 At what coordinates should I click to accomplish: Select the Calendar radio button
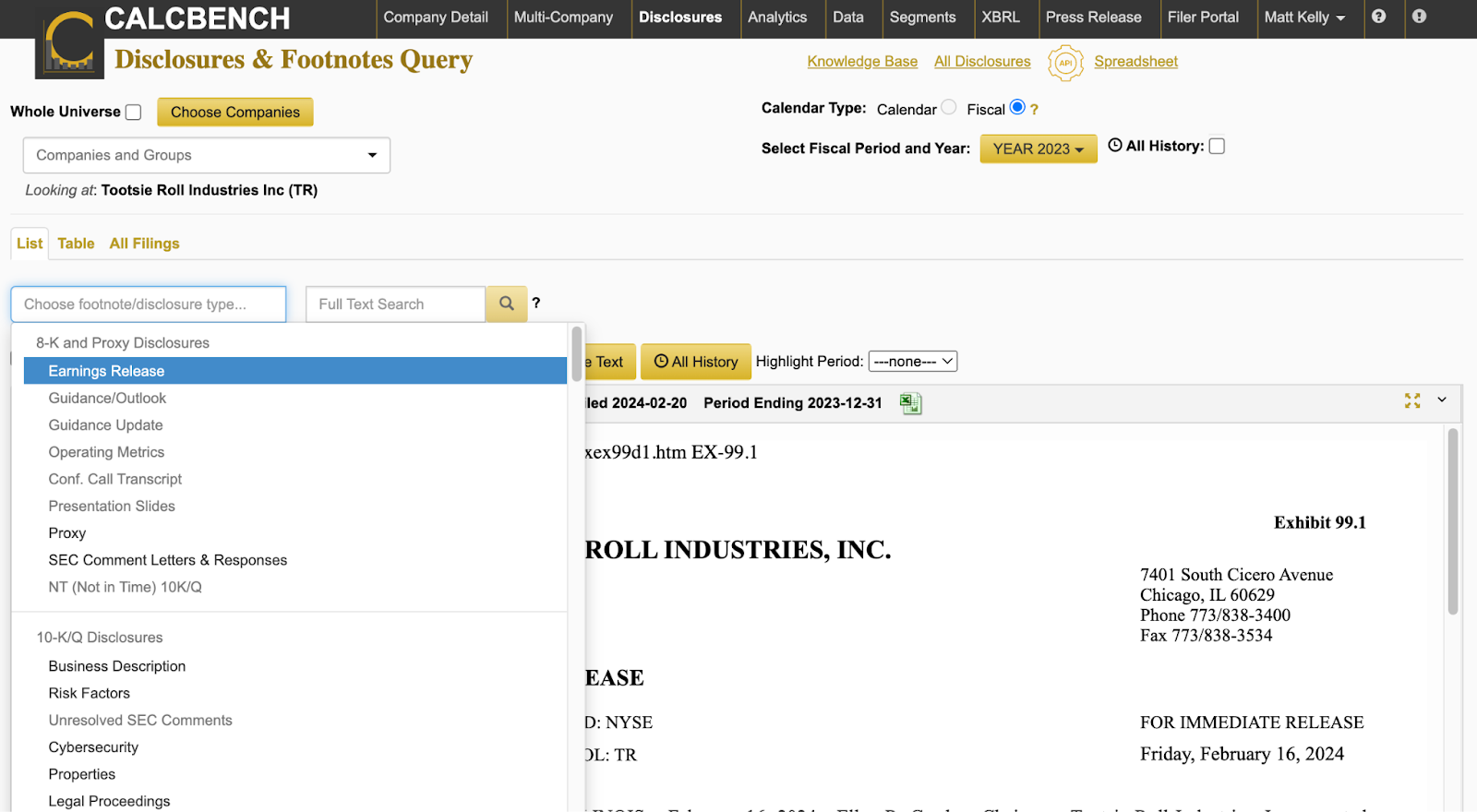click(949, 107)
